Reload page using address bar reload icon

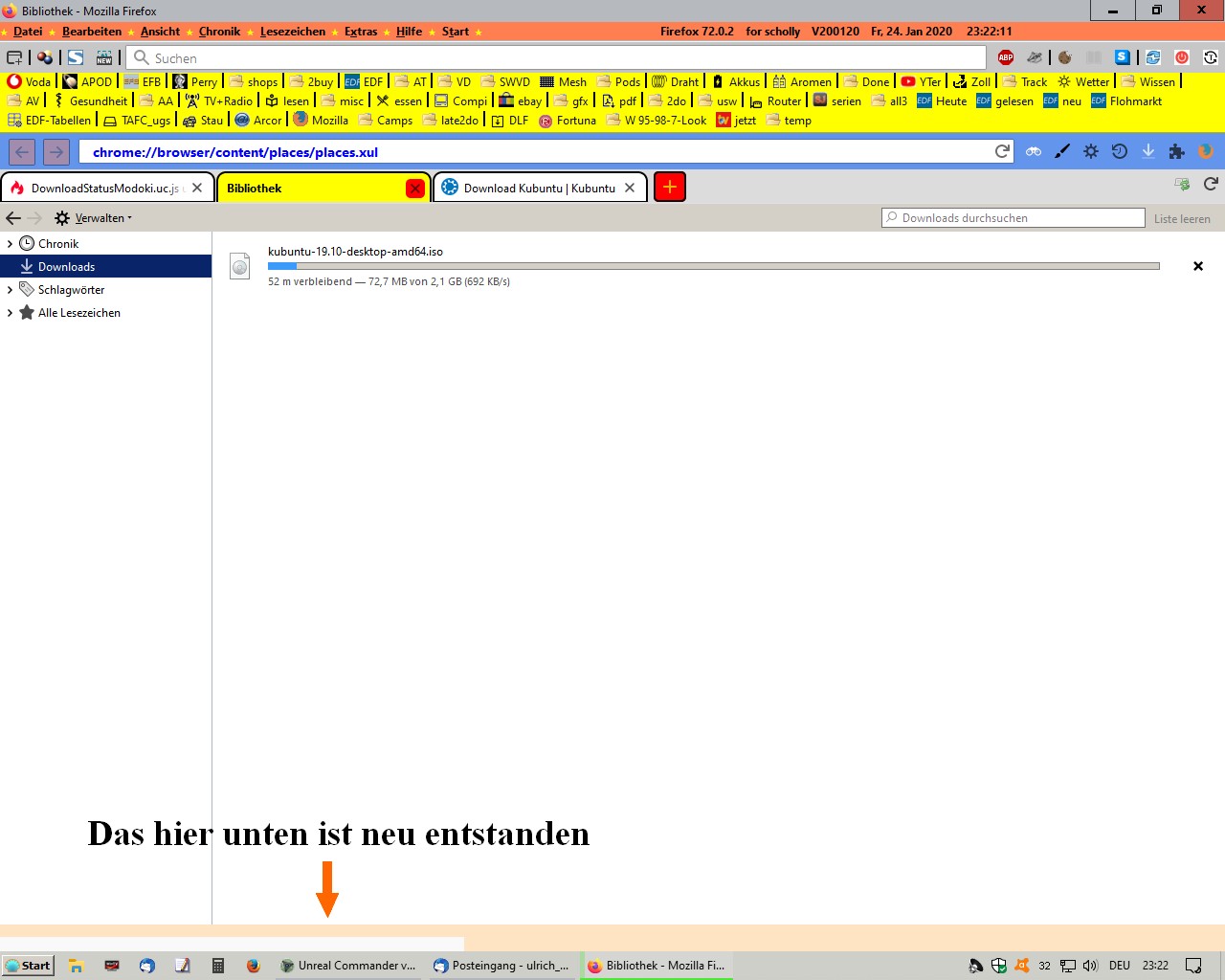point(1002,151)
